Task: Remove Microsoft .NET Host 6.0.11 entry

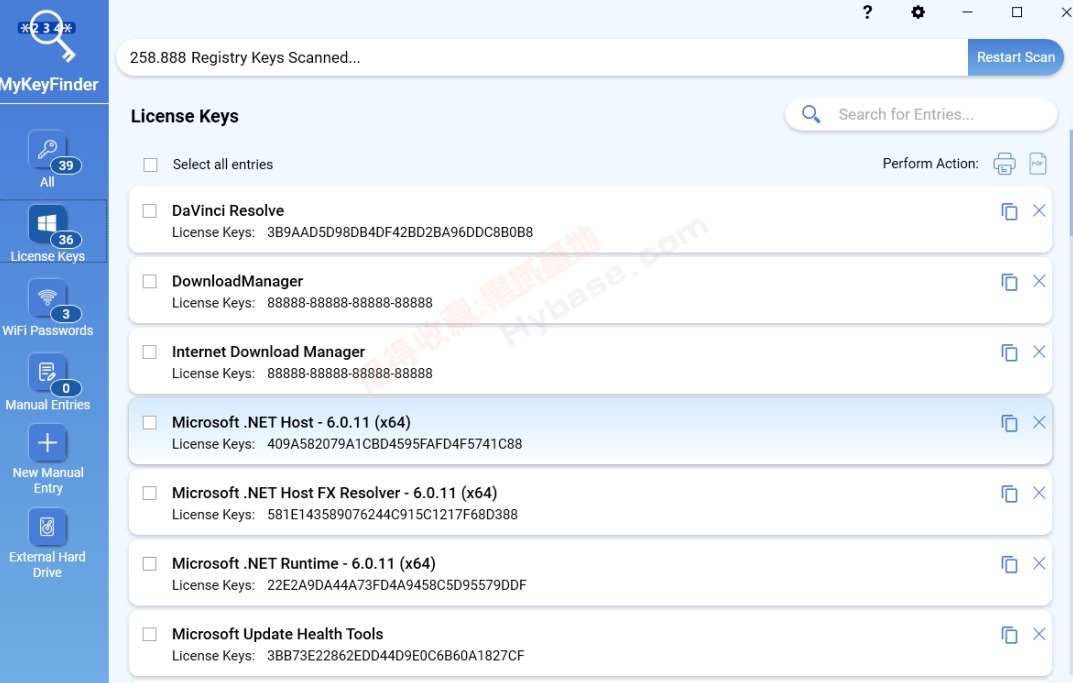Action: click(1039, 422)
